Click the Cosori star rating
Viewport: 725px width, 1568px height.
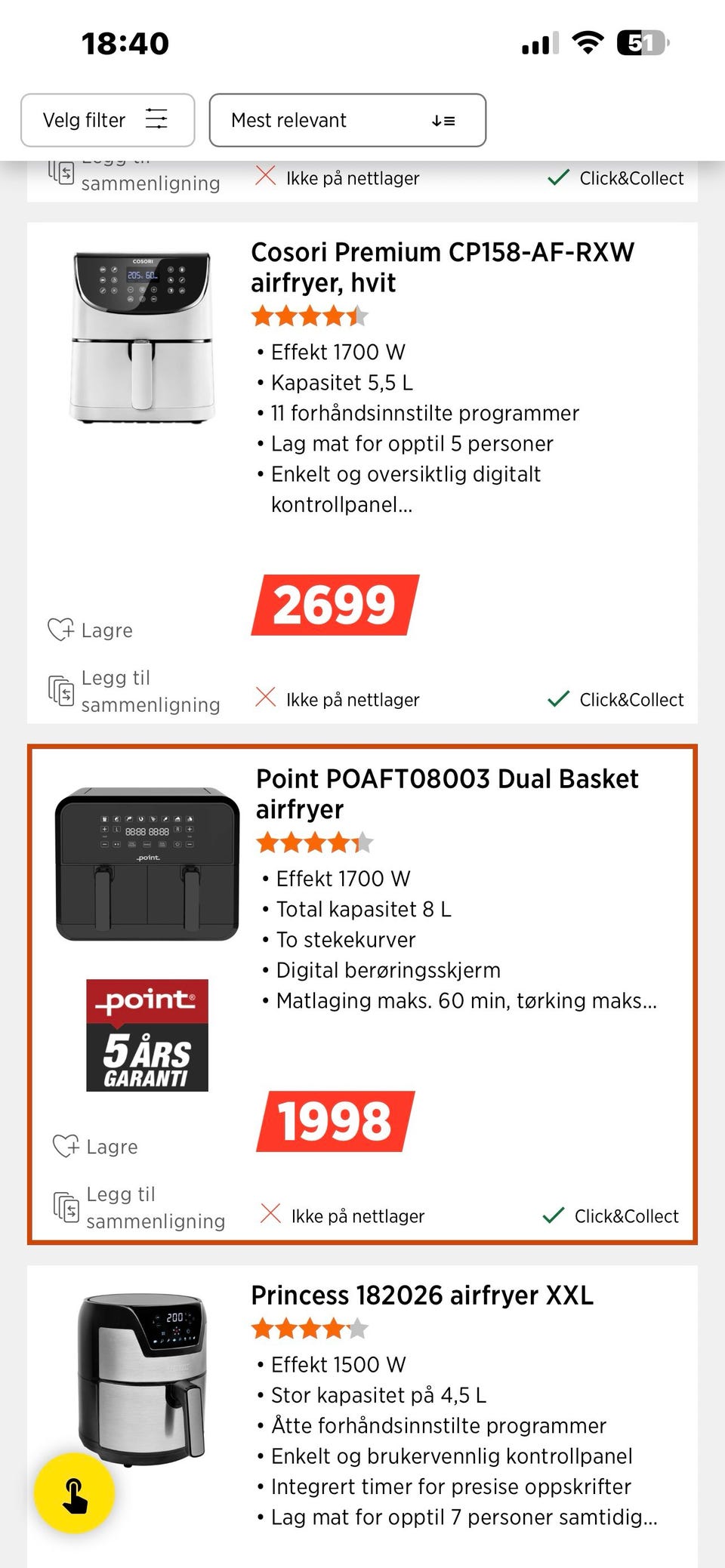pos(310,316)
